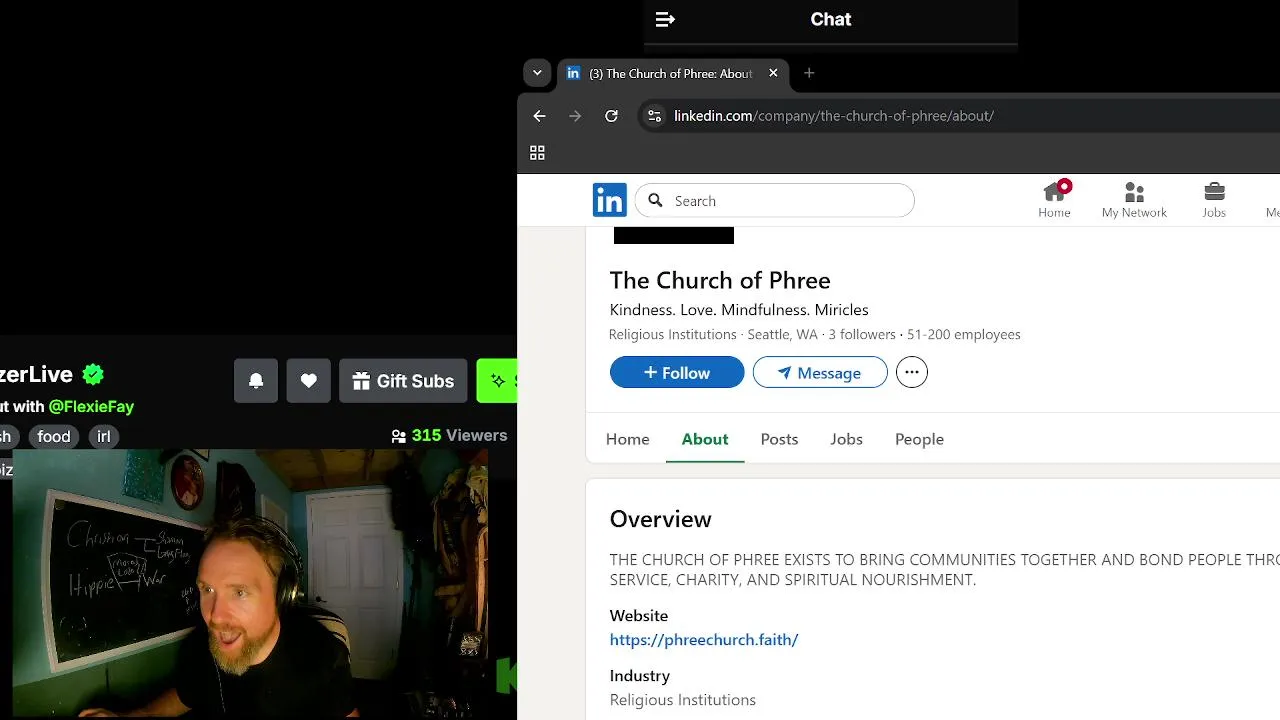Click the Overview section heading

point(661,519)
